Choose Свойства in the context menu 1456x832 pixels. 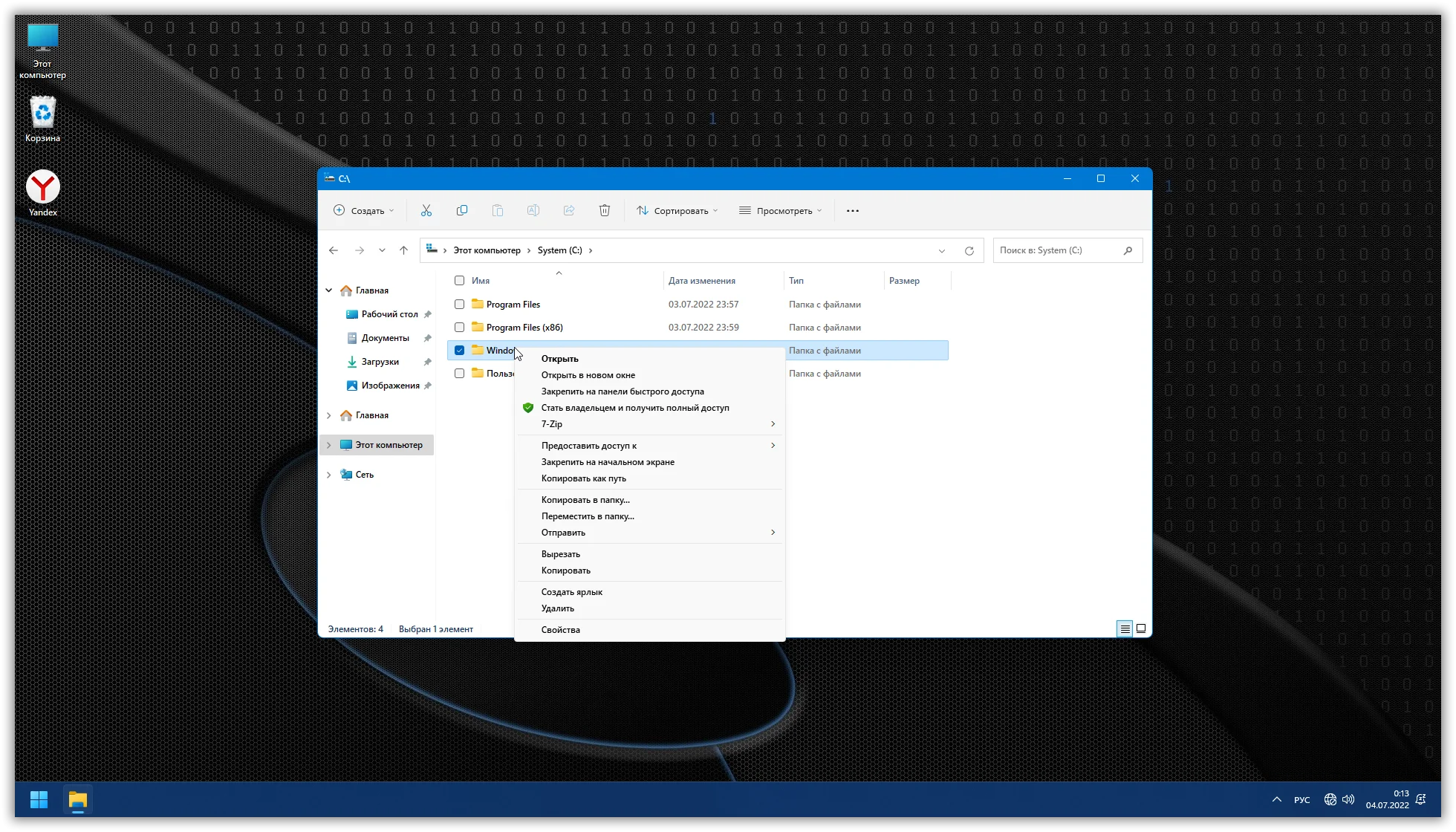point(560,630)
